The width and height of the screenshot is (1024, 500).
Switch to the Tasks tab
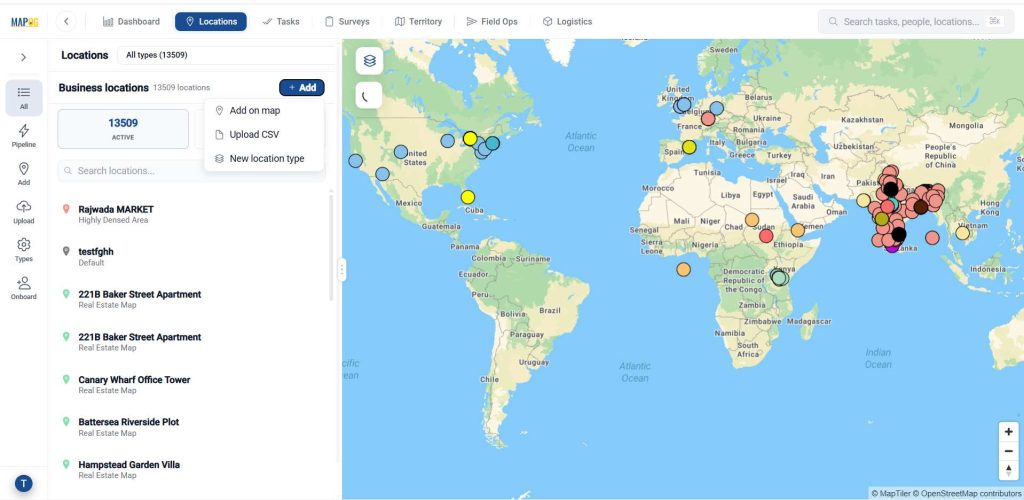[x=281, y=22]
